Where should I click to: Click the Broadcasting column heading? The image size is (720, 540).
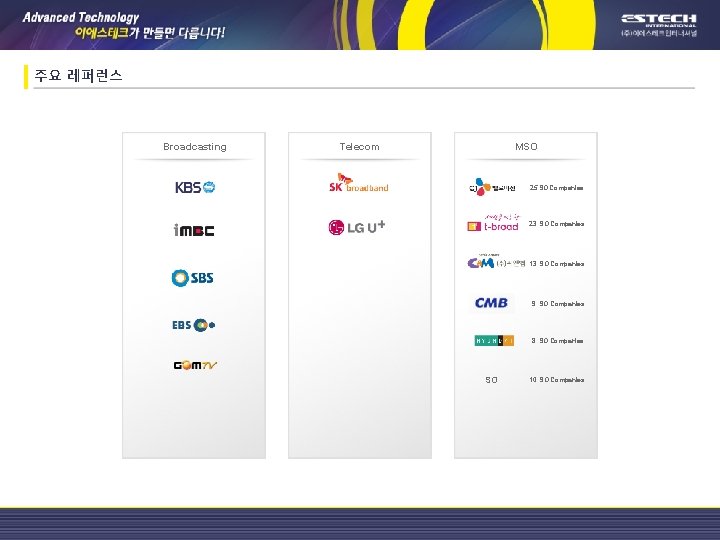click(195, 146)
